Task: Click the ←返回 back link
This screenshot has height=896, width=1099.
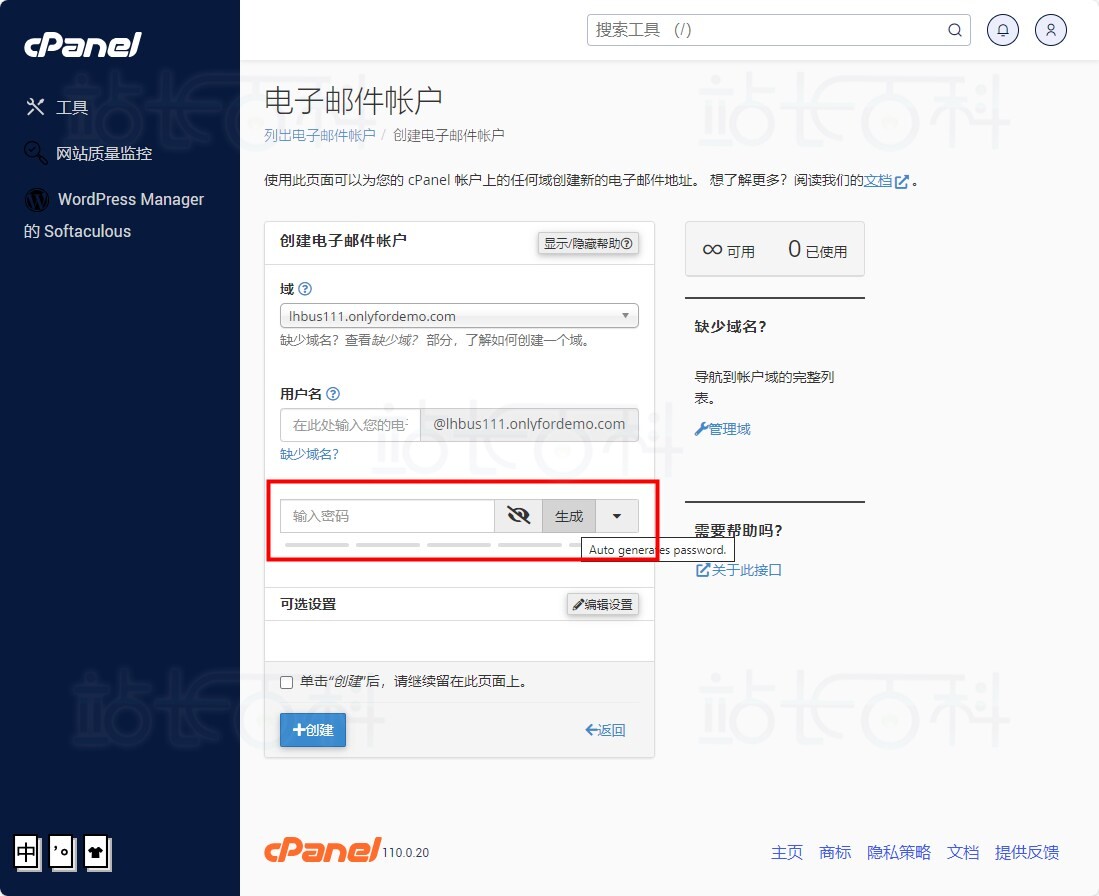Action: coord(605,730)
